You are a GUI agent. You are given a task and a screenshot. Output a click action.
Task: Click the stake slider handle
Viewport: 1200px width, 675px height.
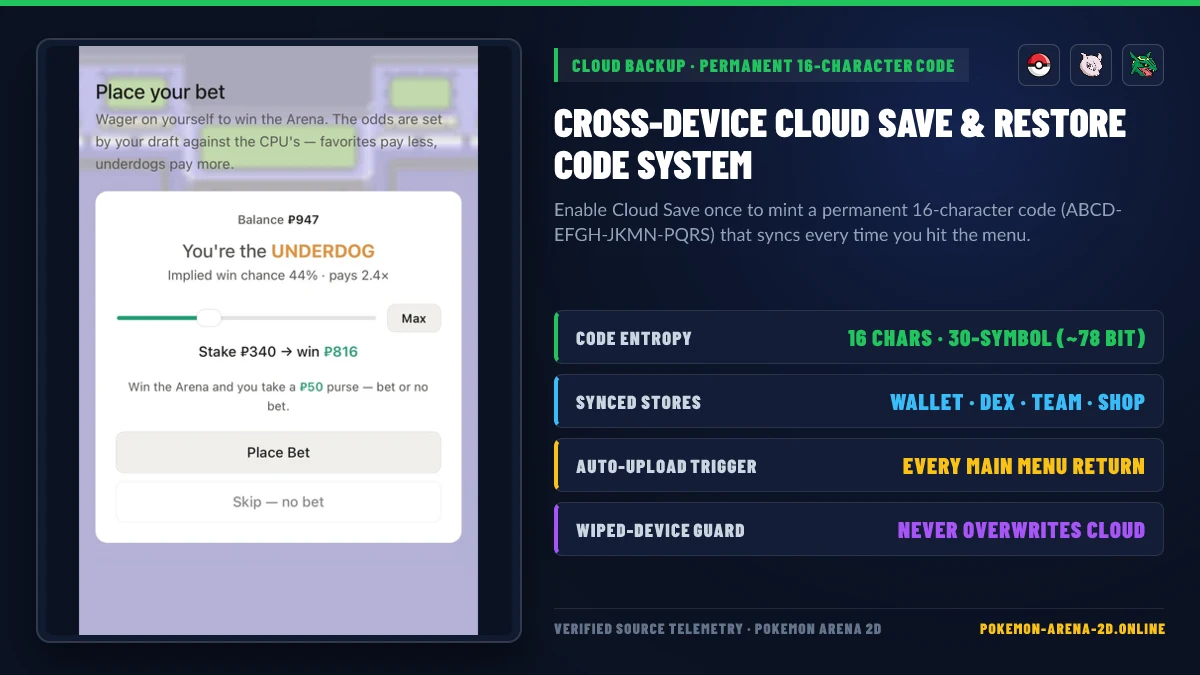(x=208, y=318)
